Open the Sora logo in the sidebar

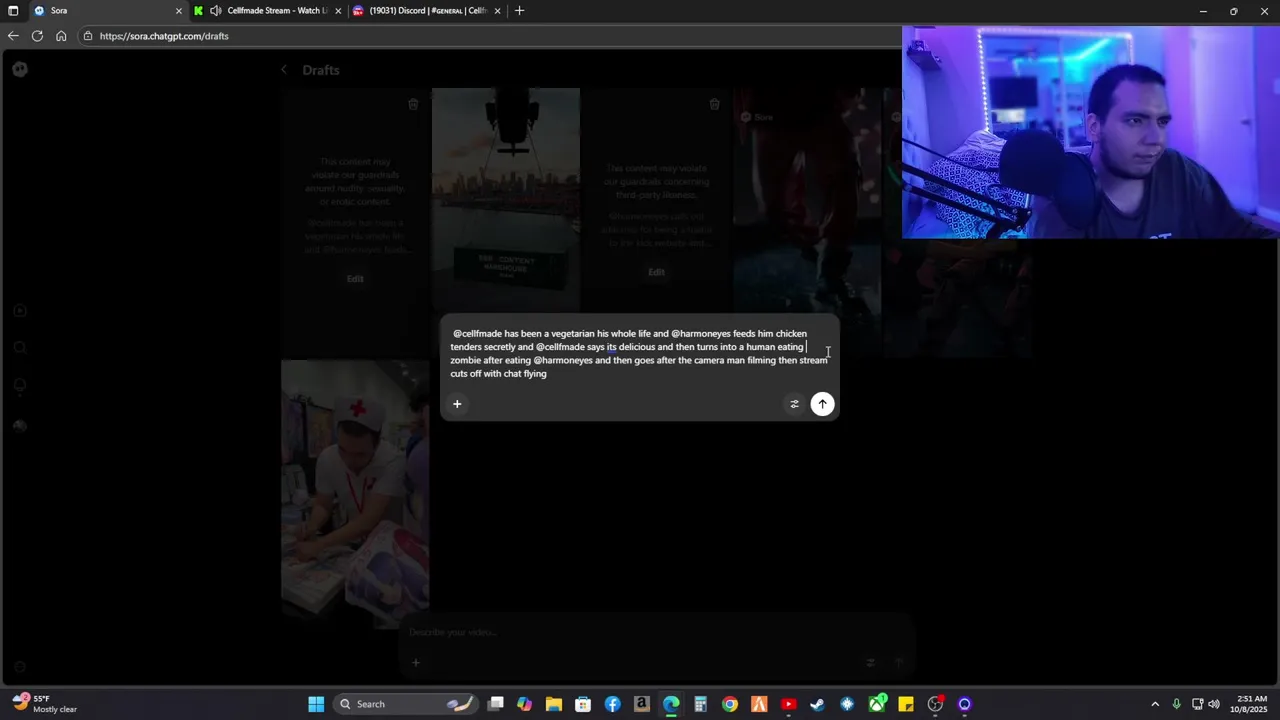tap(19, 69)
